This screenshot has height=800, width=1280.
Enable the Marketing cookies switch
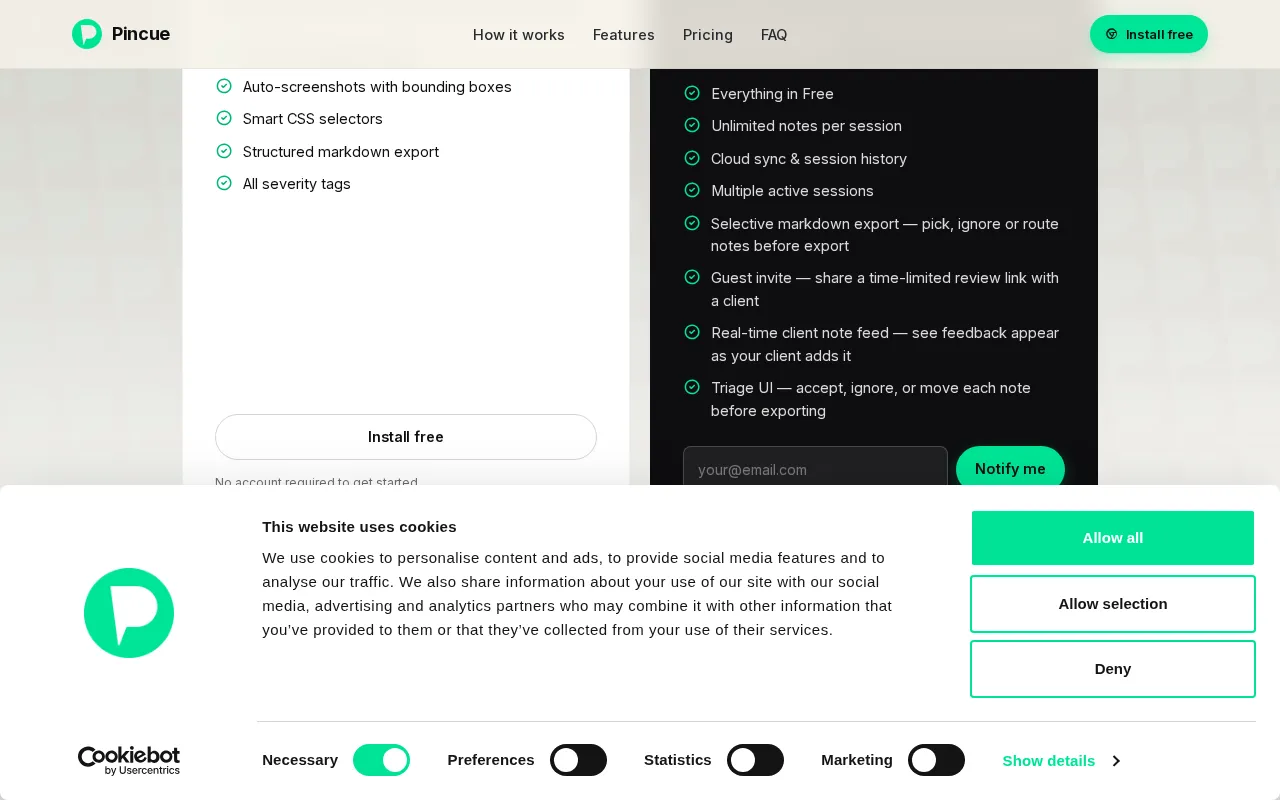[936, 760]
